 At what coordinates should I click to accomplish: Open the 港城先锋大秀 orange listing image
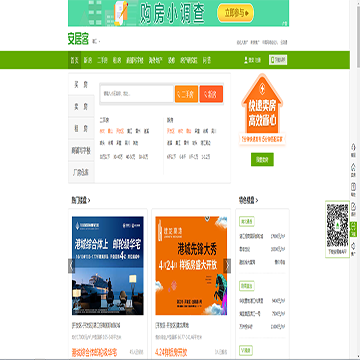191,266
